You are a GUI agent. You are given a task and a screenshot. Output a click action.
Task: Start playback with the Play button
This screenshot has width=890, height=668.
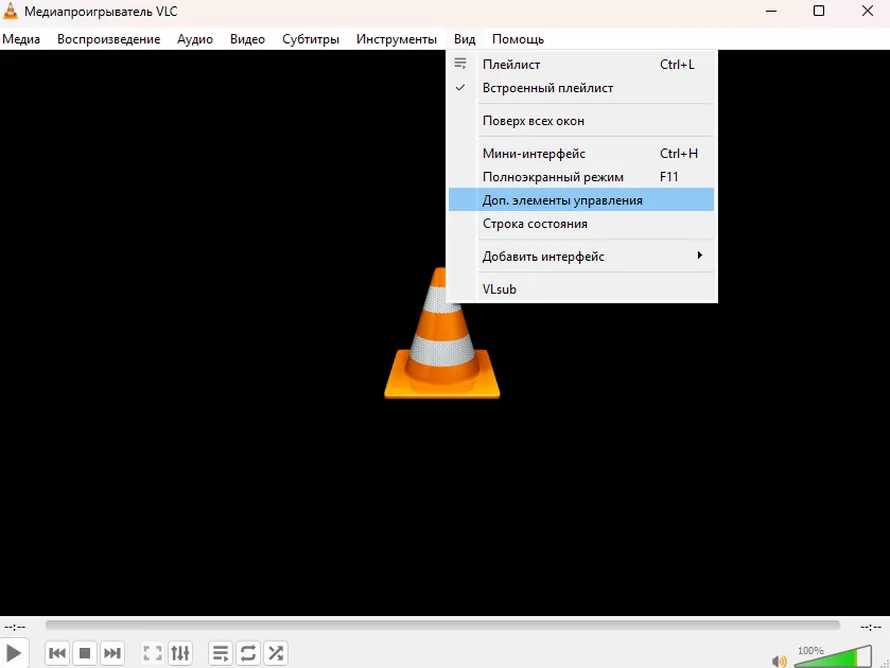point(14,653)
